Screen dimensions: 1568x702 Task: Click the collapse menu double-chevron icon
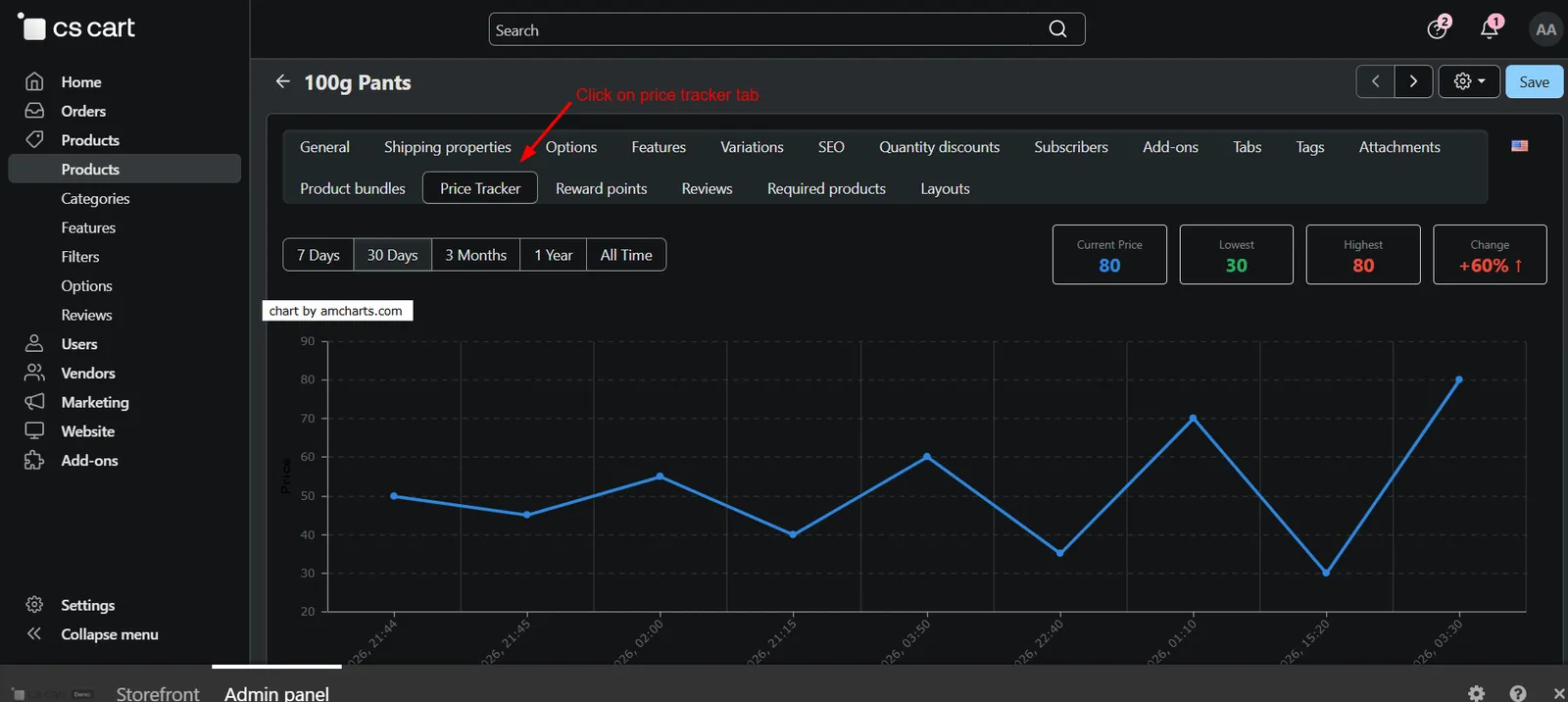pos(34,633)
